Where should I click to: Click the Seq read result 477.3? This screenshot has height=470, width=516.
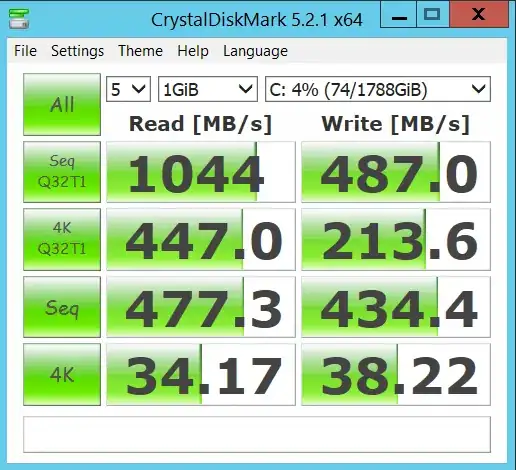[201, 307]
